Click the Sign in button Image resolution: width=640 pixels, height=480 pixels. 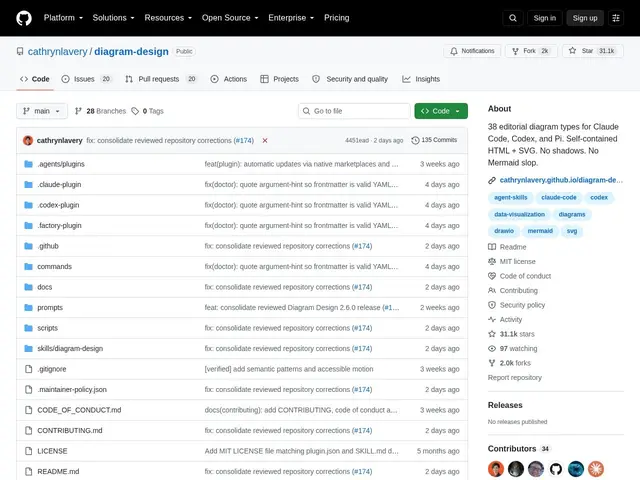544,18
